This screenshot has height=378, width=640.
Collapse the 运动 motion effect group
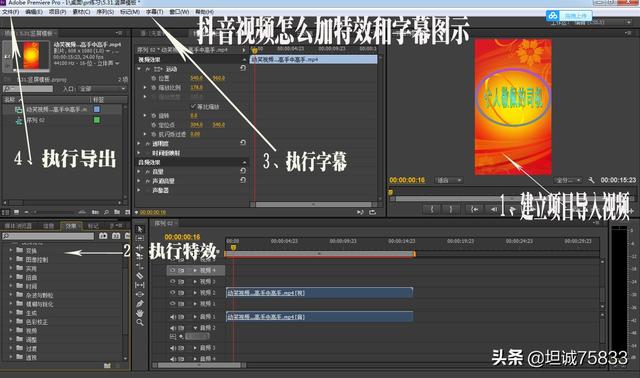[139, 69]
